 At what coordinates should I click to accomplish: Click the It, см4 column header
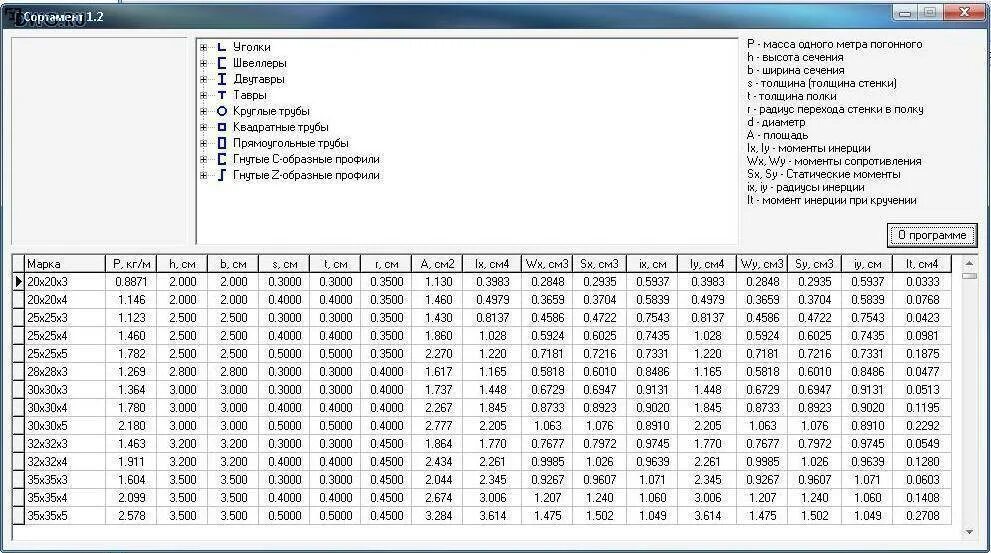921,264
